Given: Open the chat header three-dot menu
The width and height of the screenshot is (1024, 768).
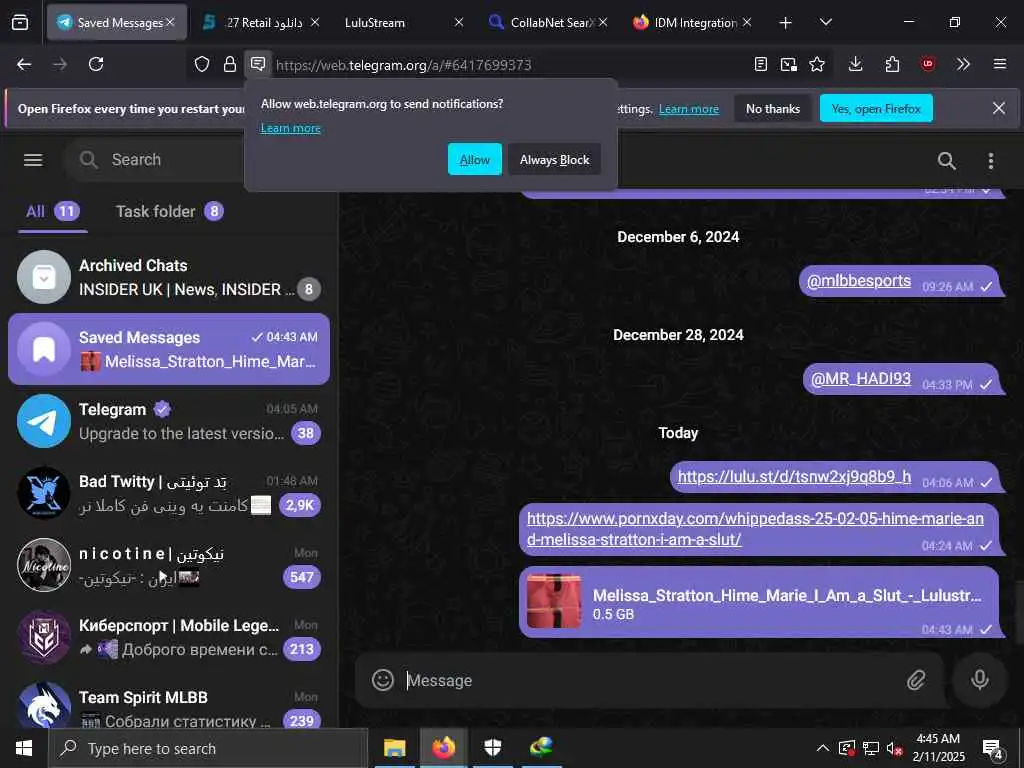Looking at the screenshot, I should coord(991,161).
